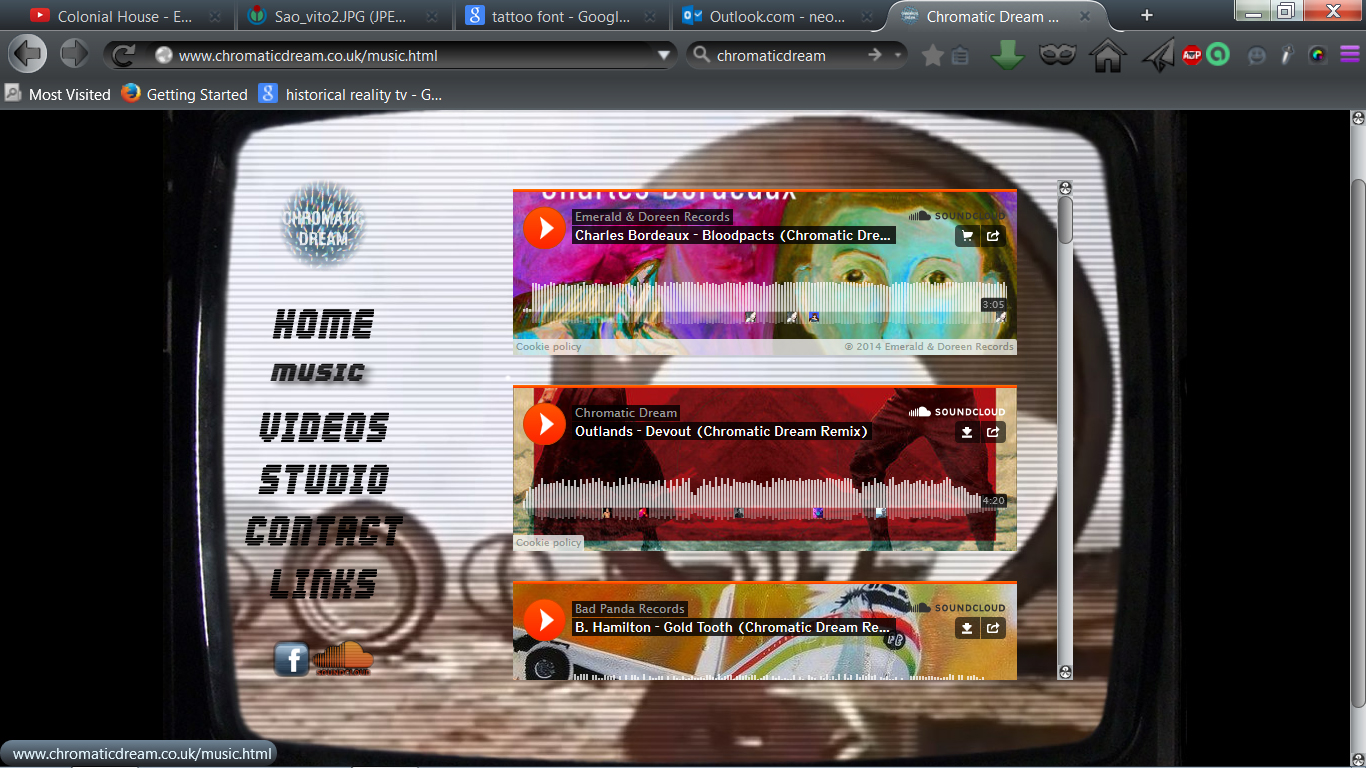Download the B. Hamilton Gold Tooth track

966,628
